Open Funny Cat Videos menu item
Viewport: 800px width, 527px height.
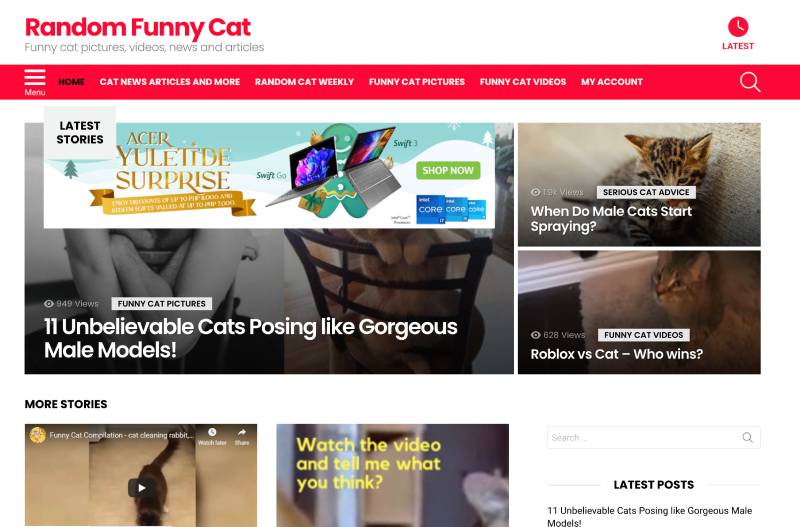coord(522,82)
